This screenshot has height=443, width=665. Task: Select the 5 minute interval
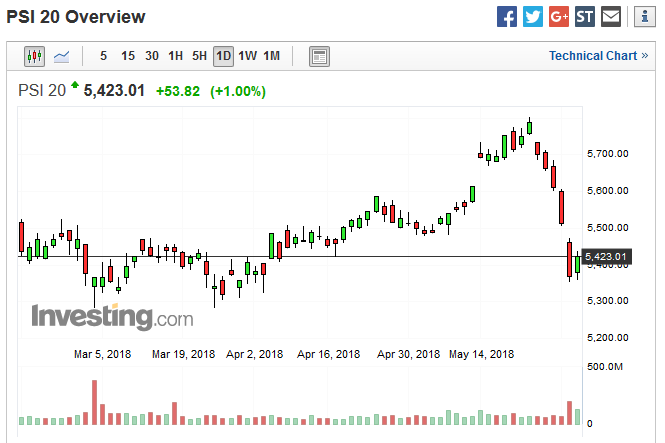(x=103, y=56)
